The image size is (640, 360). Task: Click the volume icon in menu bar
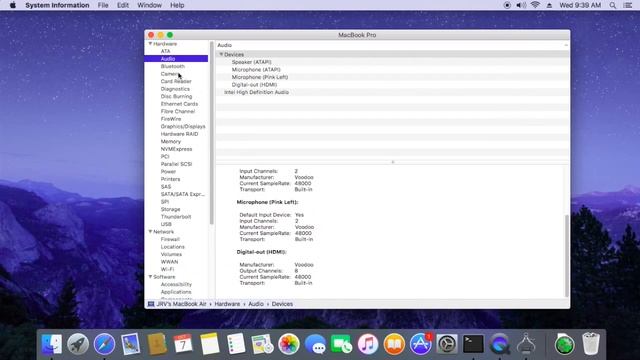coord(521,5)
